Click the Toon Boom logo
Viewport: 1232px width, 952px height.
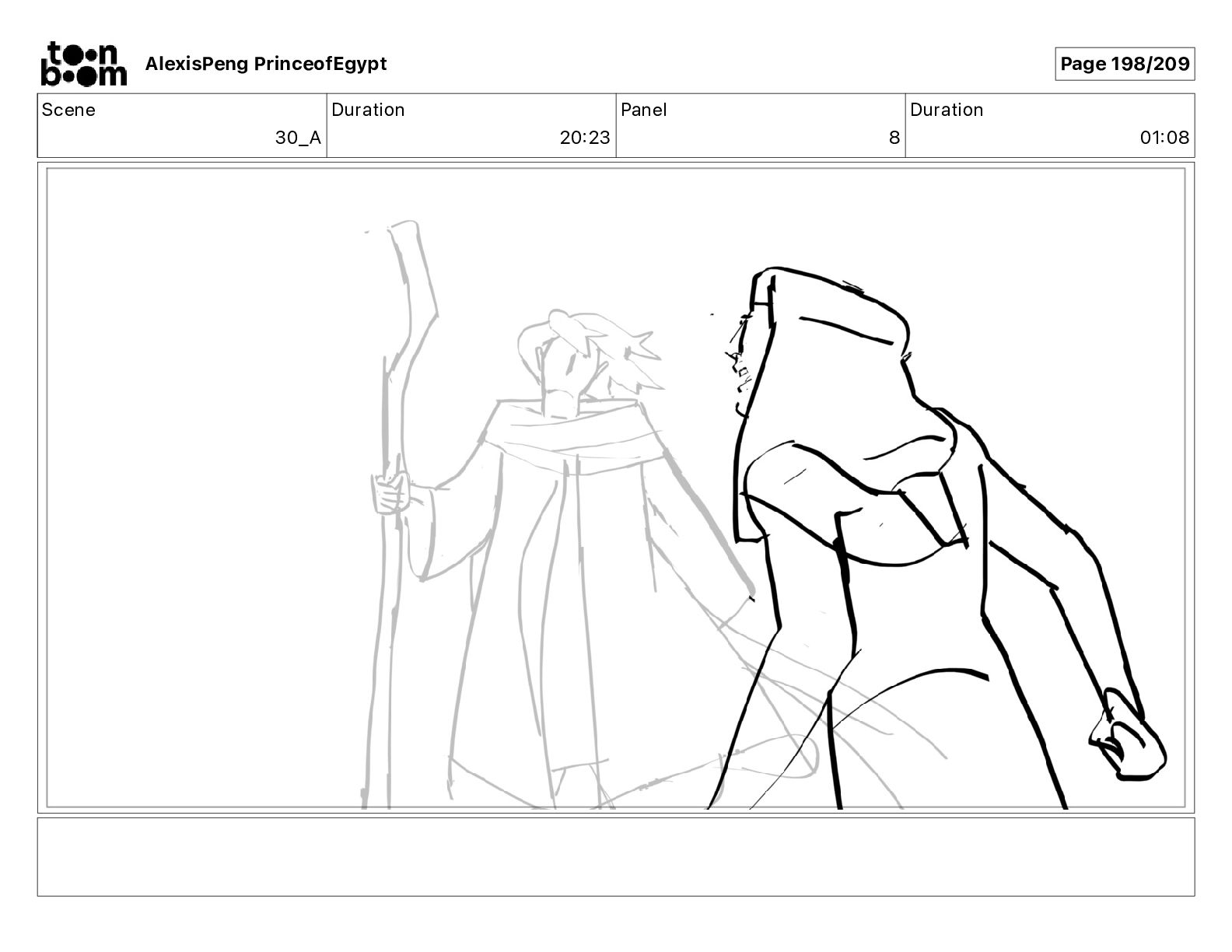coord(83,63)
